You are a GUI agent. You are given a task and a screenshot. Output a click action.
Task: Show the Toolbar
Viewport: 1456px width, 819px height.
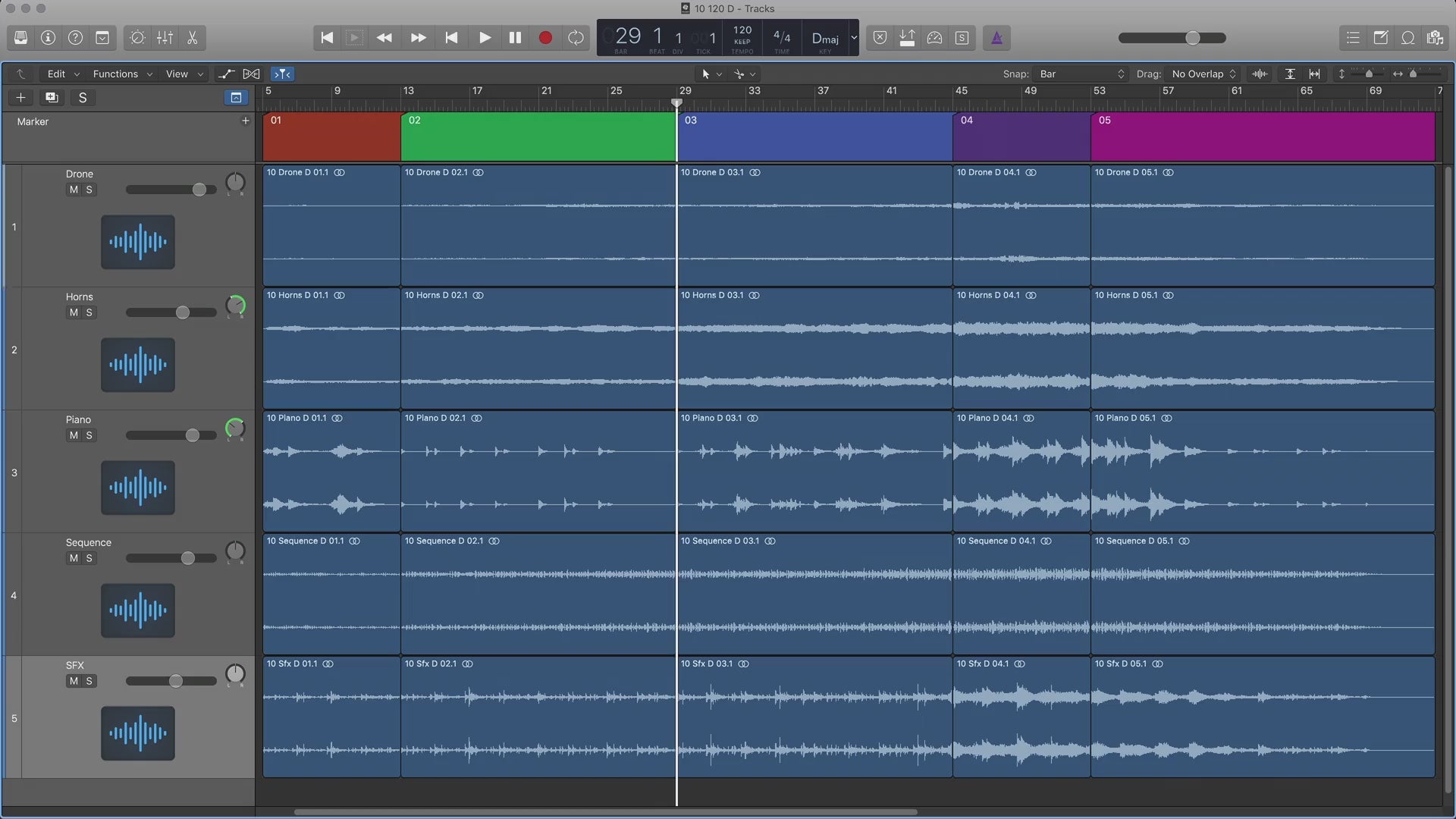tap(102, 38)
